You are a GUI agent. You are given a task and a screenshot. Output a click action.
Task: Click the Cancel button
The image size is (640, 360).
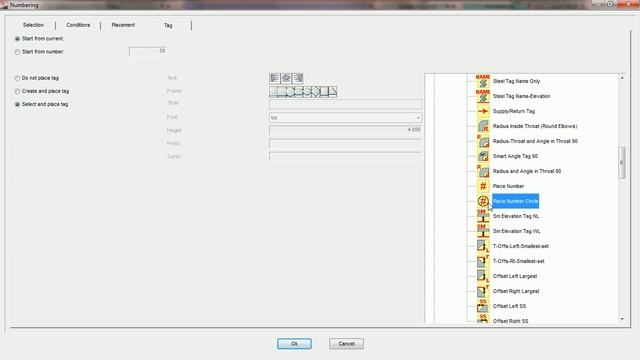[346, 344]
